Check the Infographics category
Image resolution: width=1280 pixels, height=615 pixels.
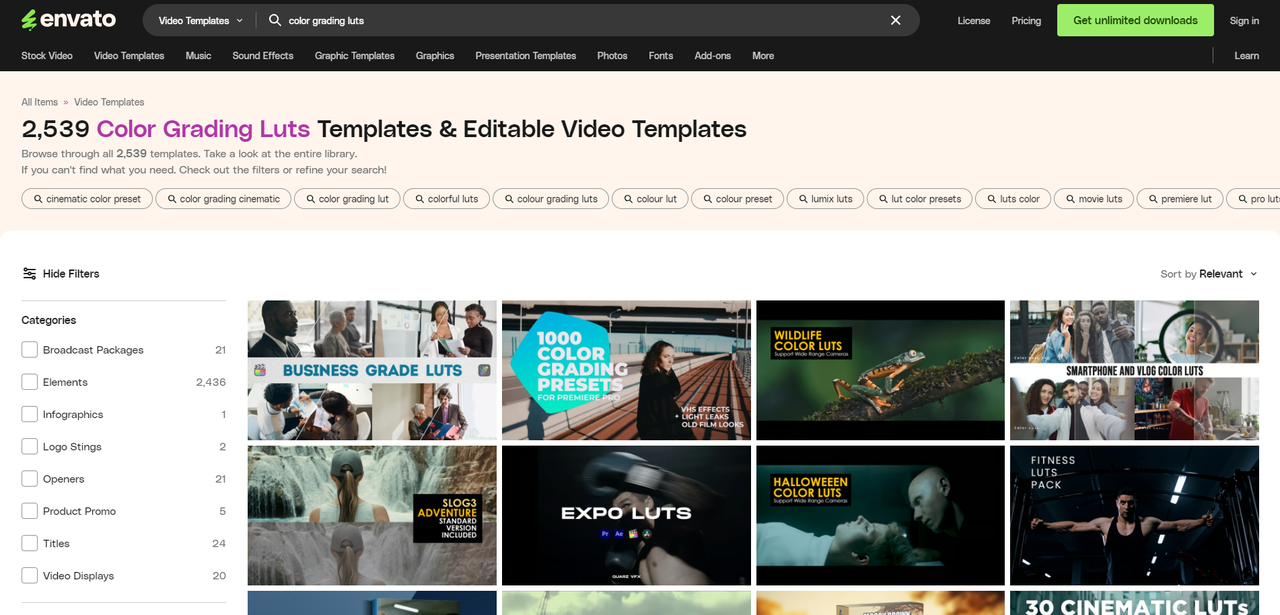click(x=30, y=414)
